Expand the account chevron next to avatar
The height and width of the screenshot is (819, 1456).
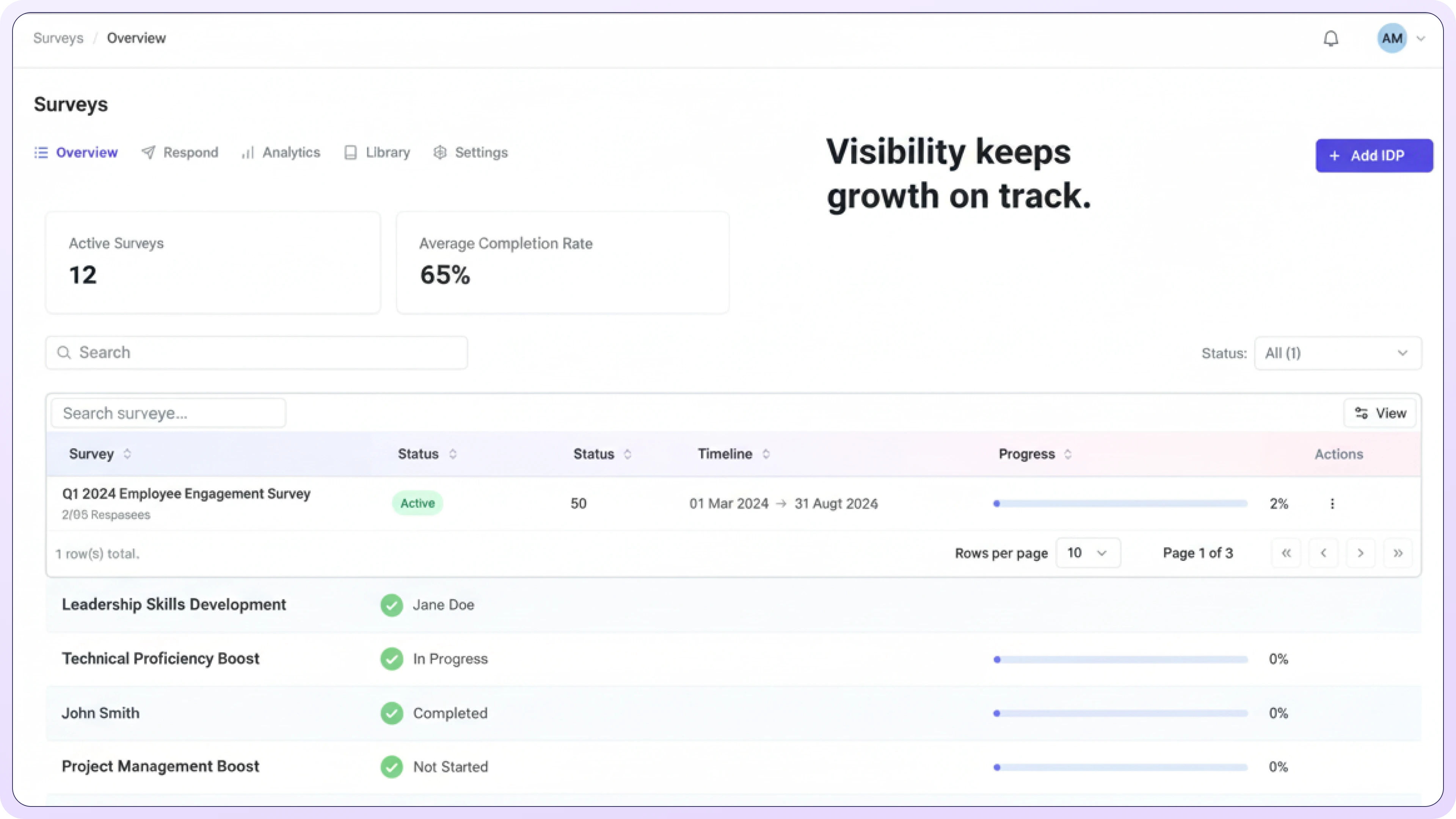pos(1421,38)
